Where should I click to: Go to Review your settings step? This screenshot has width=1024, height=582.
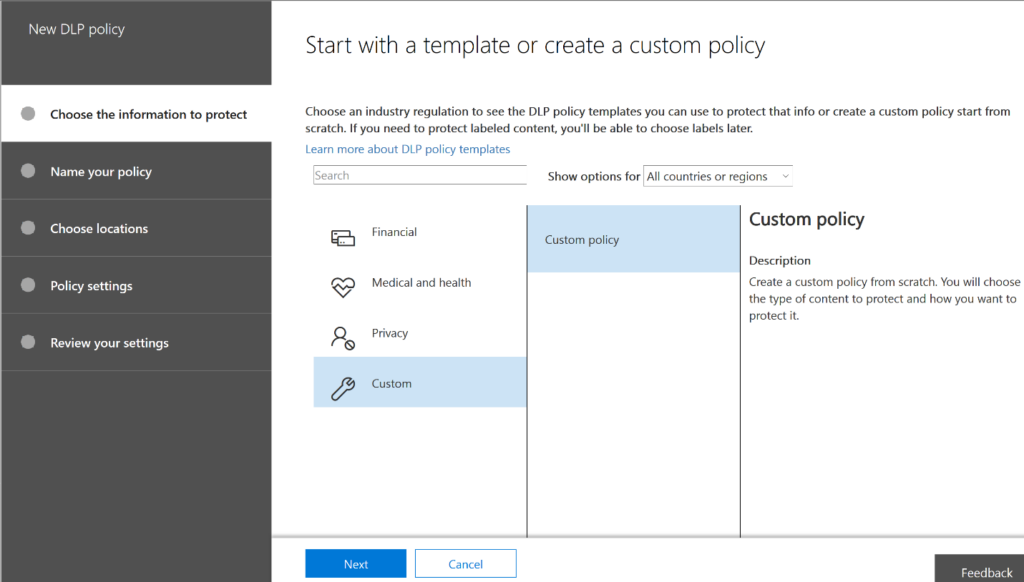(x=136, y=342)
